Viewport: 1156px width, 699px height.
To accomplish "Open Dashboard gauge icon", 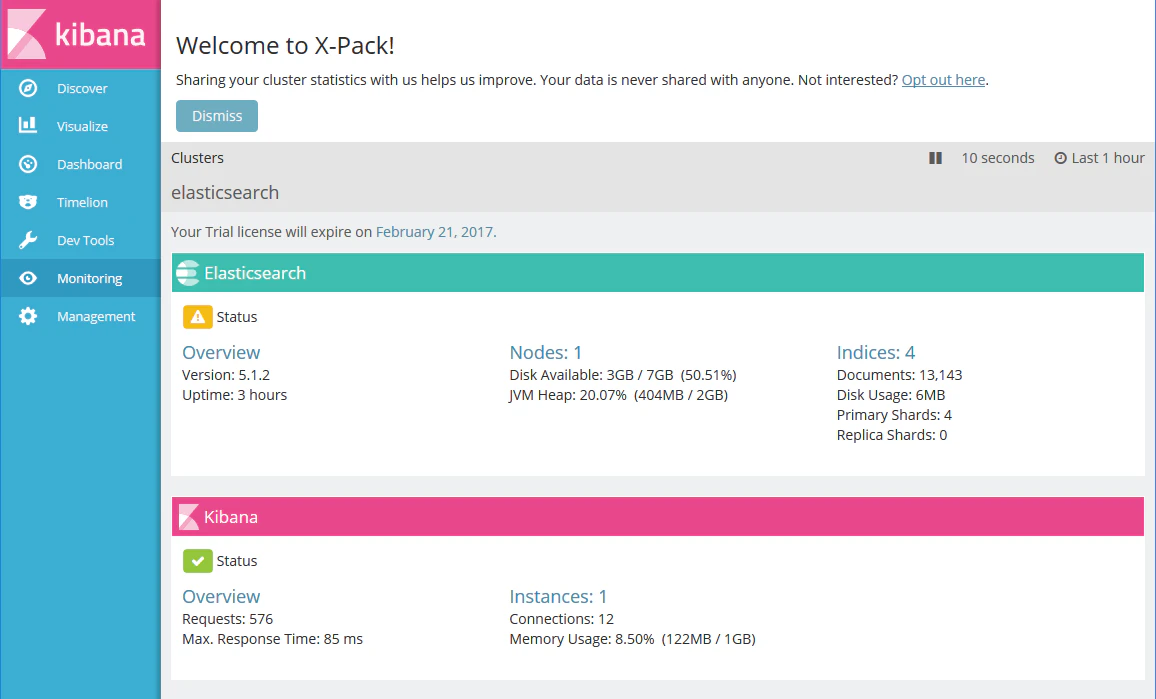I will pos(28,164).
